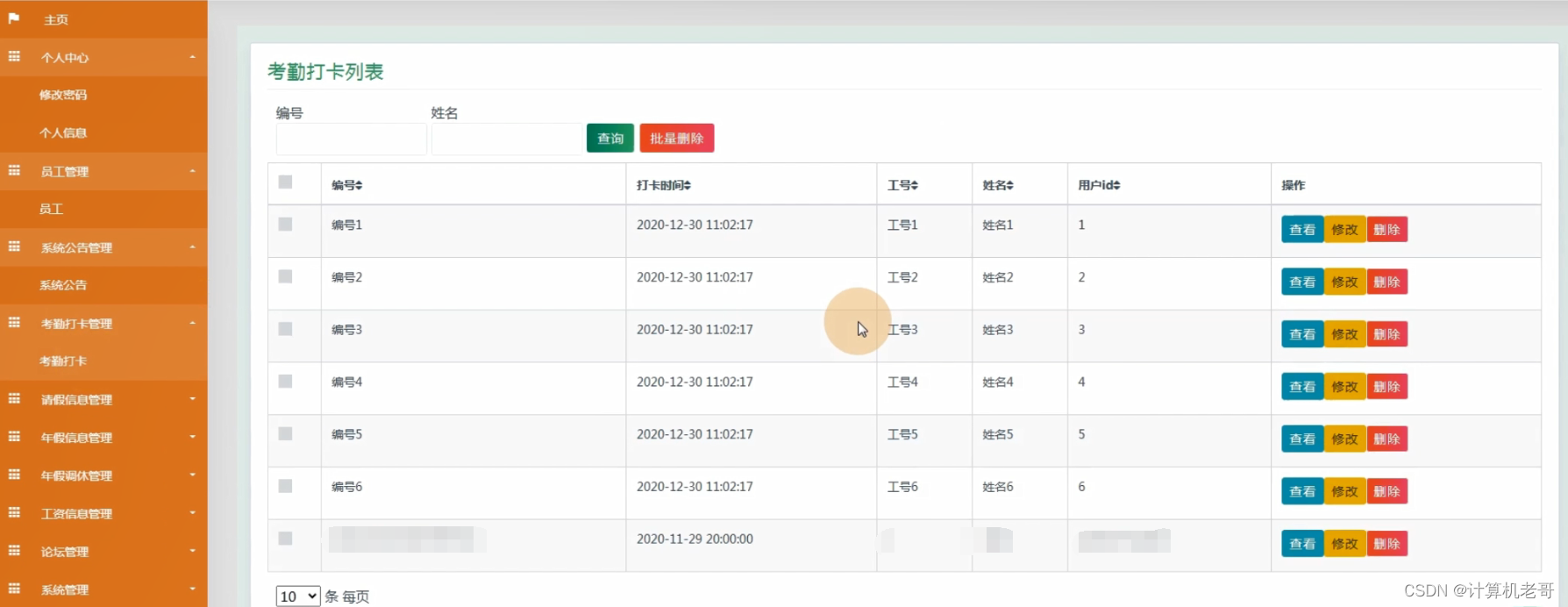This screenshot has width=1568, height=607.
Task: Check the row checkbox for 编号2
Action: click(285, 276)
